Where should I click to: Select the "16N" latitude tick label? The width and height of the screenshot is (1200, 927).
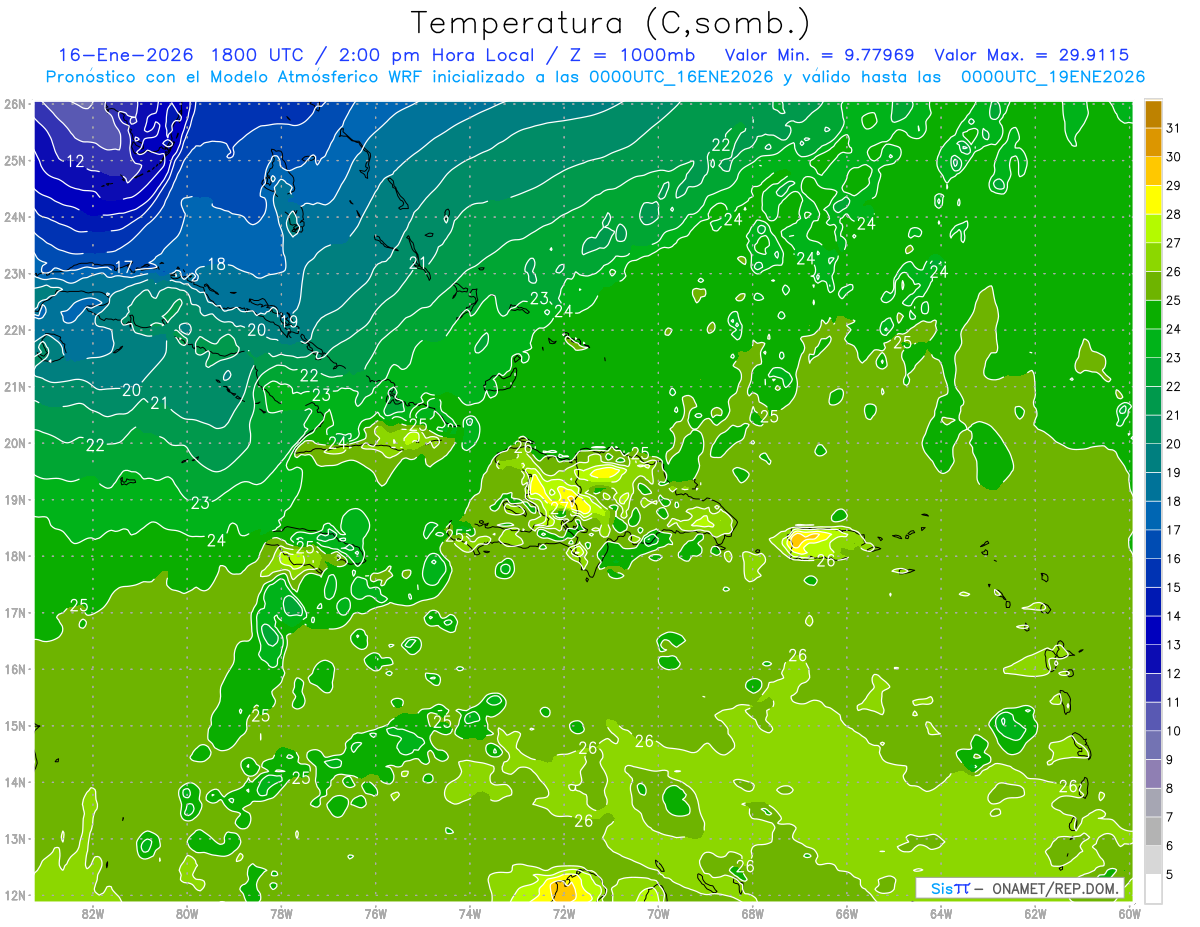[15, 669]
